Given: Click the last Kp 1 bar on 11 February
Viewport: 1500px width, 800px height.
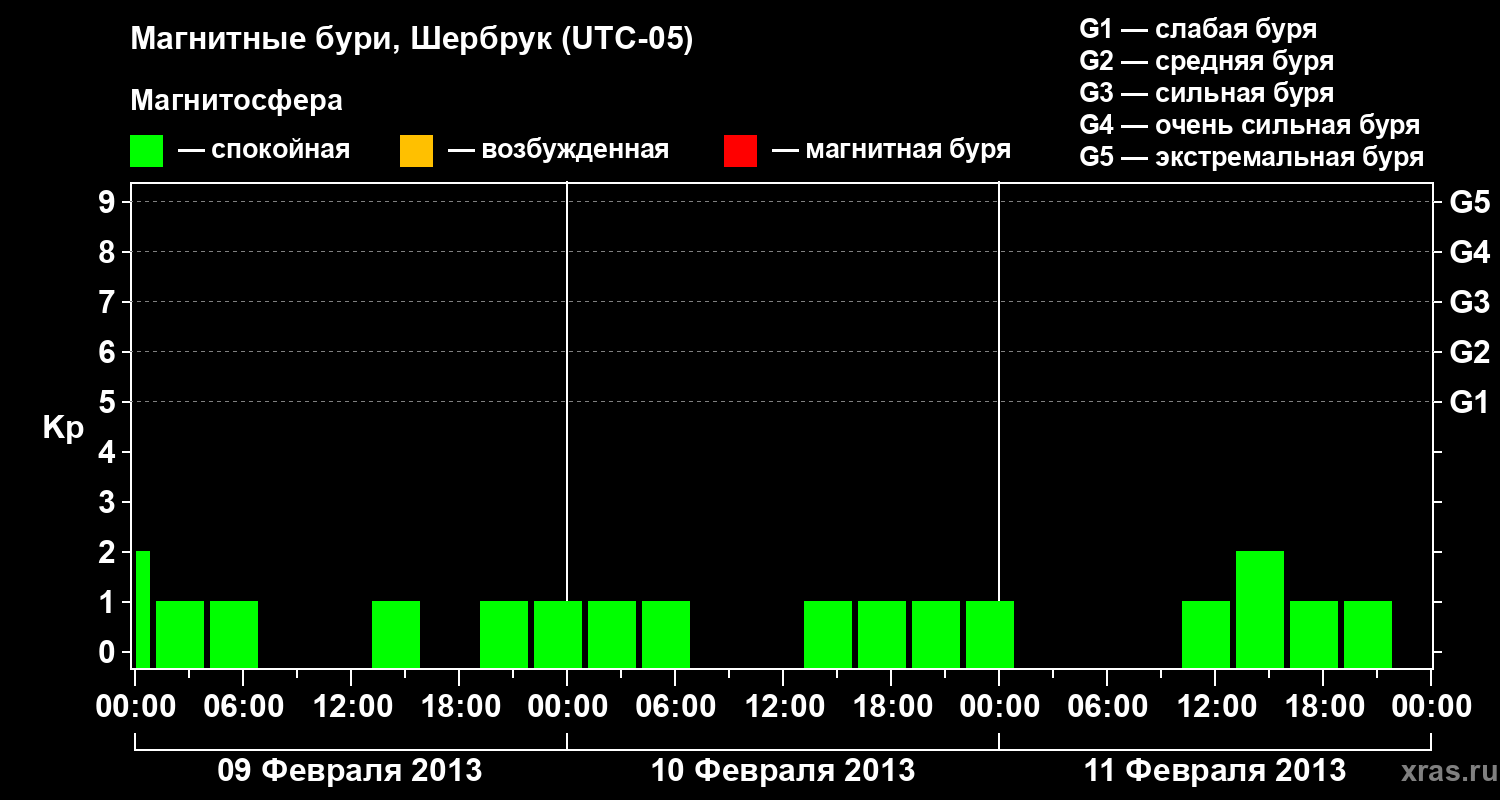Looking at the screenshot, I should 1368,634.
